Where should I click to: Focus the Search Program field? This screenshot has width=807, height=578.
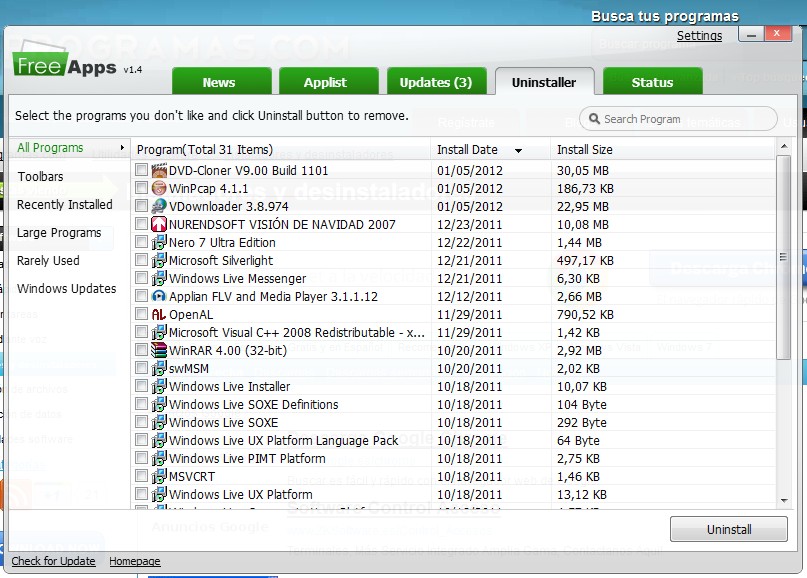(678, 119)
